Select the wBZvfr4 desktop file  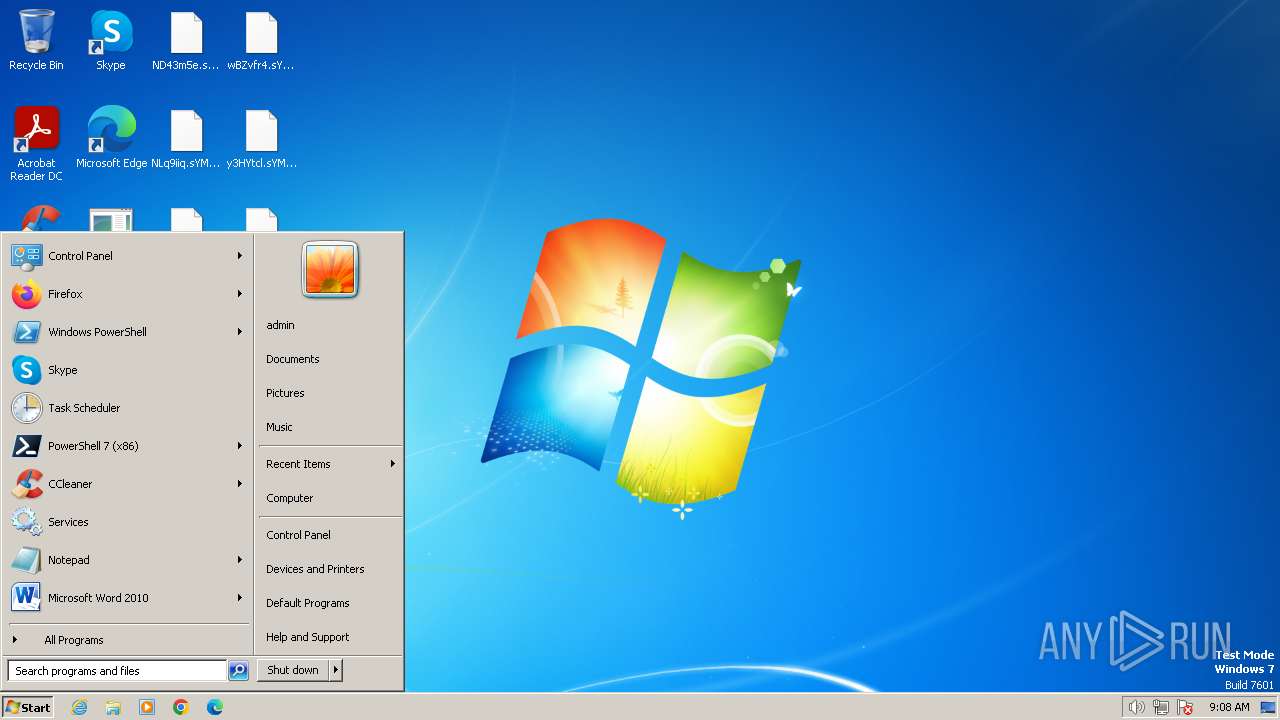coord(261,40)
